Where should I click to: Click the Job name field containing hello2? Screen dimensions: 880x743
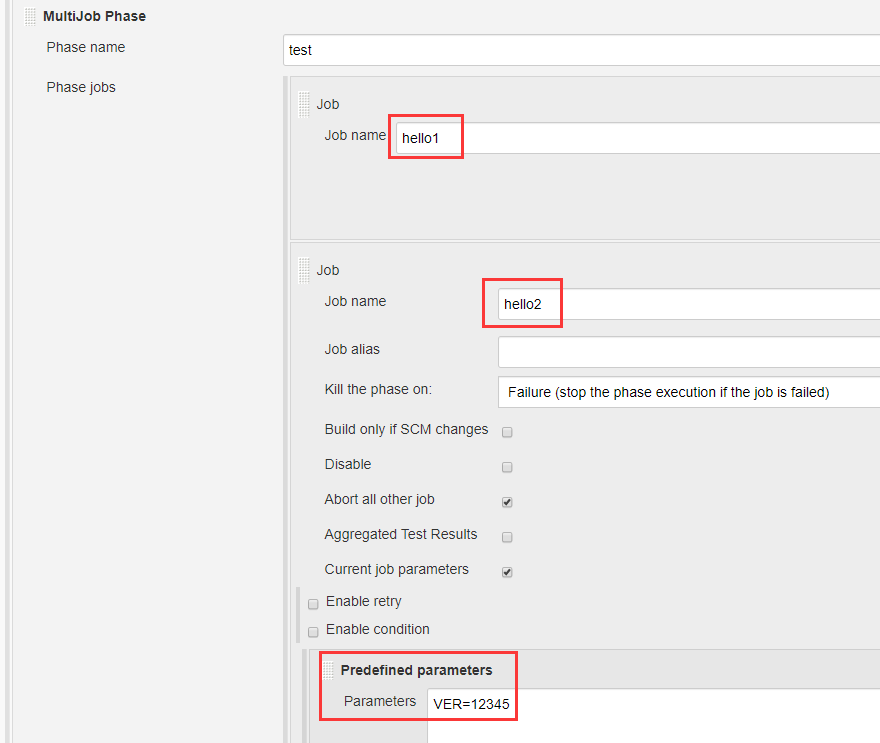point(689,304)
